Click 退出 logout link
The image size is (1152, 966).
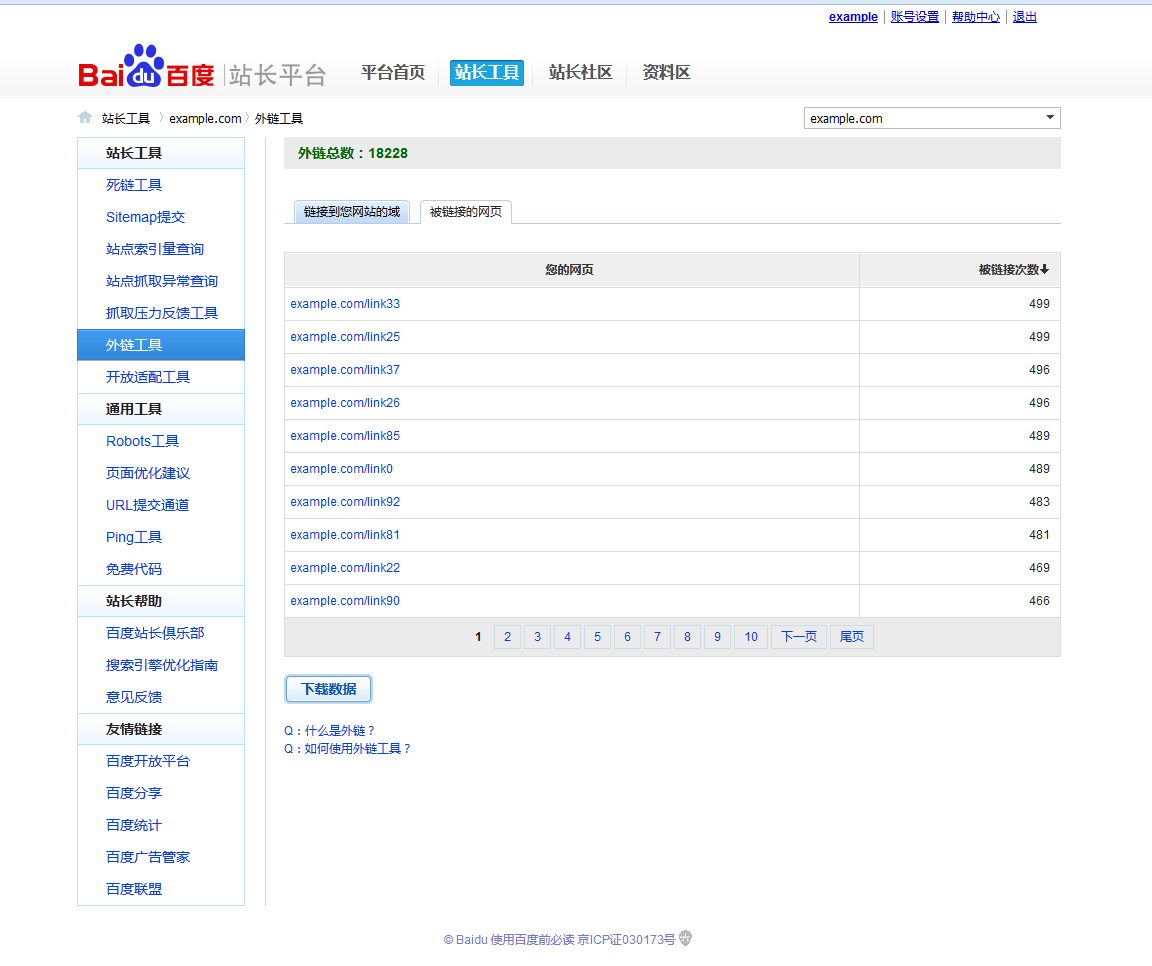[x=1024, y=17]
